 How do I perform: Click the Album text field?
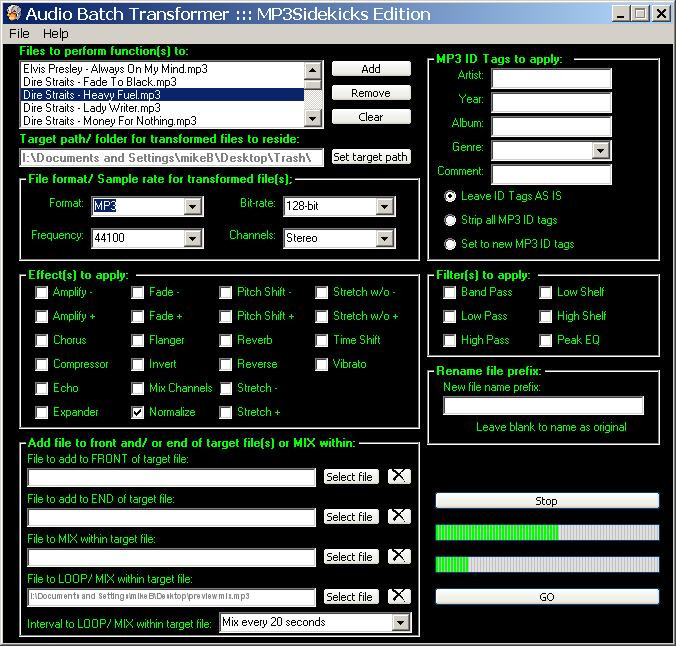(x=551, y=127)
